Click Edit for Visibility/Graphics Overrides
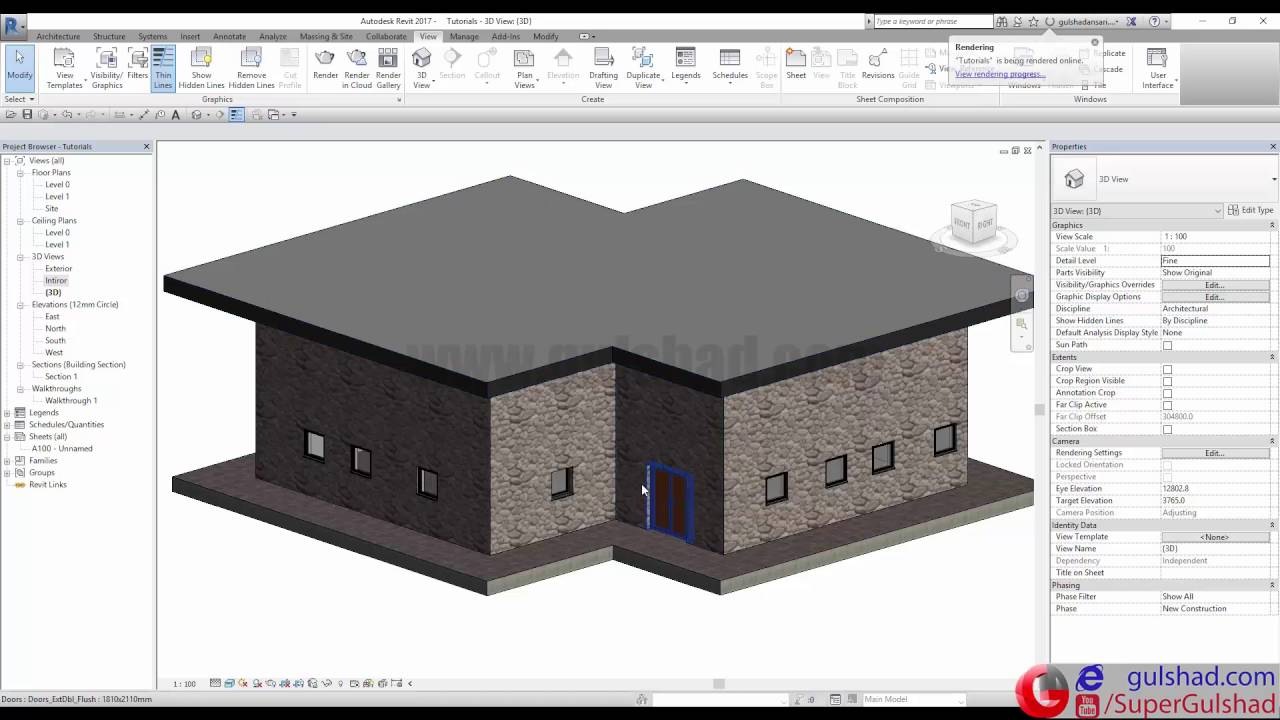Viewport: 1280px width, 720px height. tap(1214, 285)
